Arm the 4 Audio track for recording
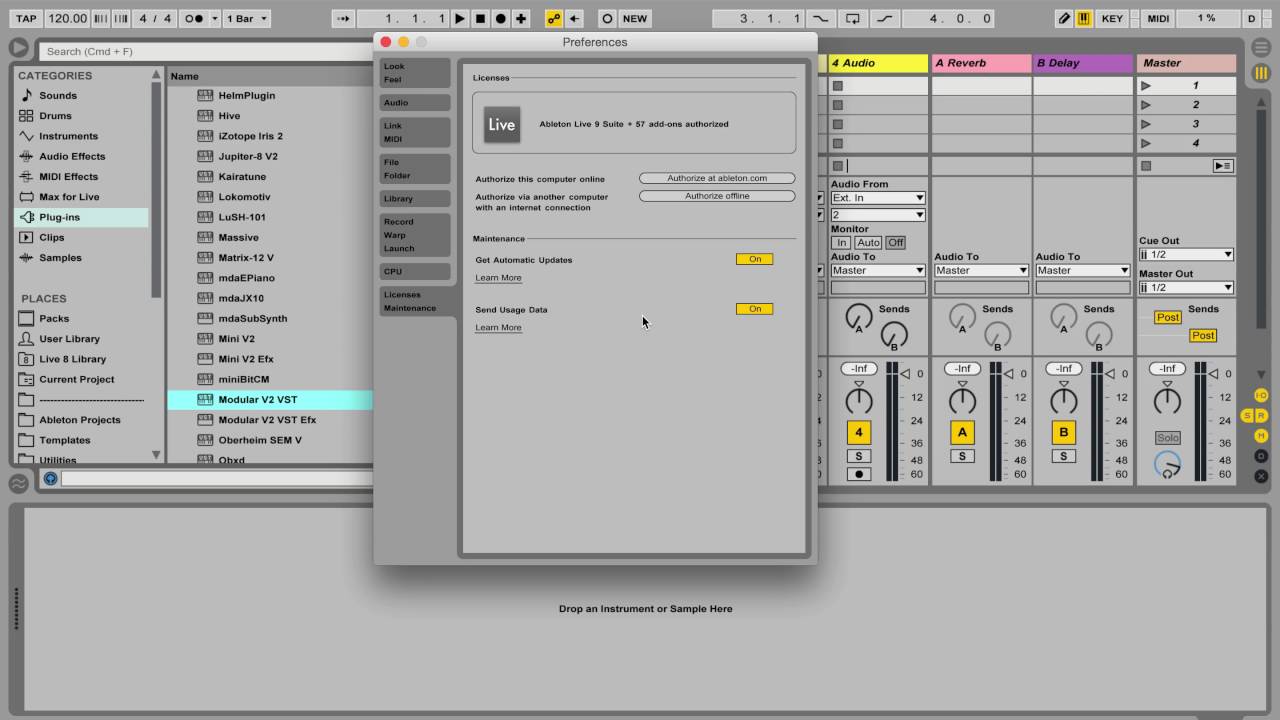Image resolution: width=1280 pixels, height=720 pixels. (x=859, y=474)
